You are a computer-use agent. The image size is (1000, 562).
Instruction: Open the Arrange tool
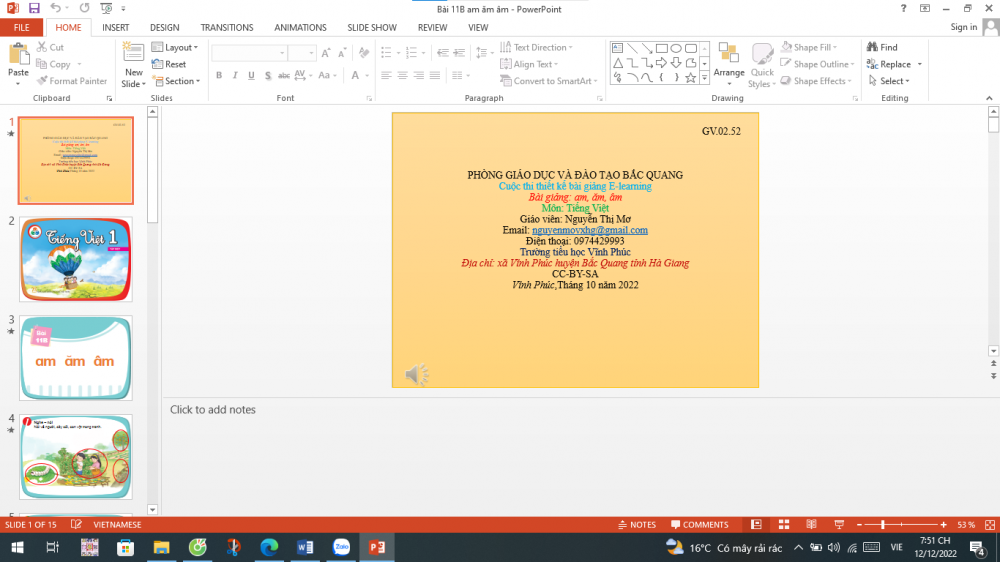pos(729,63)
